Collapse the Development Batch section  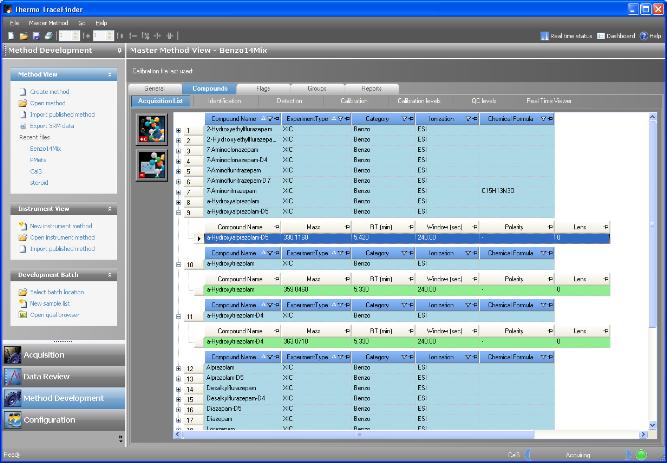(x=109, y=275)
